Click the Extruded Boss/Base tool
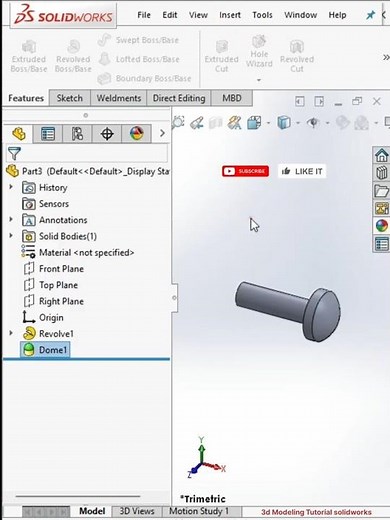The image size is (390, 520). coord(29,56)
